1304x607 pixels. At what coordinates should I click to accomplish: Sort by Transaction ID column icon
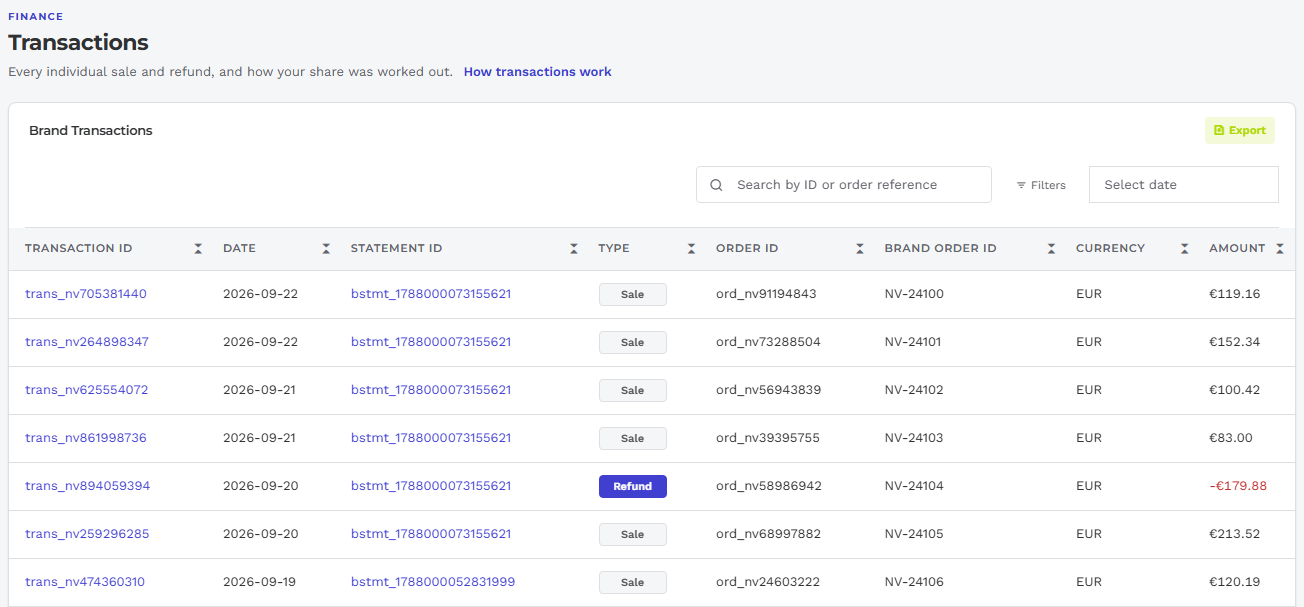click(198, 248)
